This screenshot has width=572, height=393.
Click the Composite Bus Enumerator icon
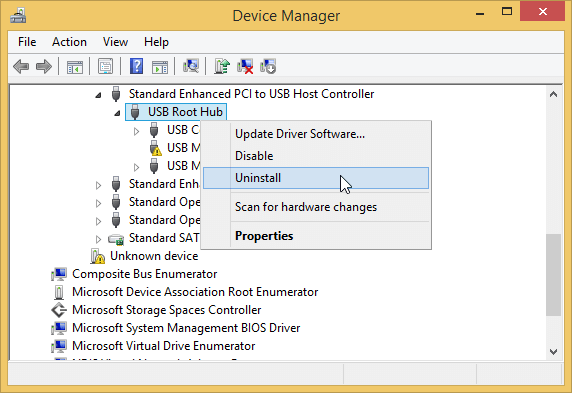[x=59, y=274]
